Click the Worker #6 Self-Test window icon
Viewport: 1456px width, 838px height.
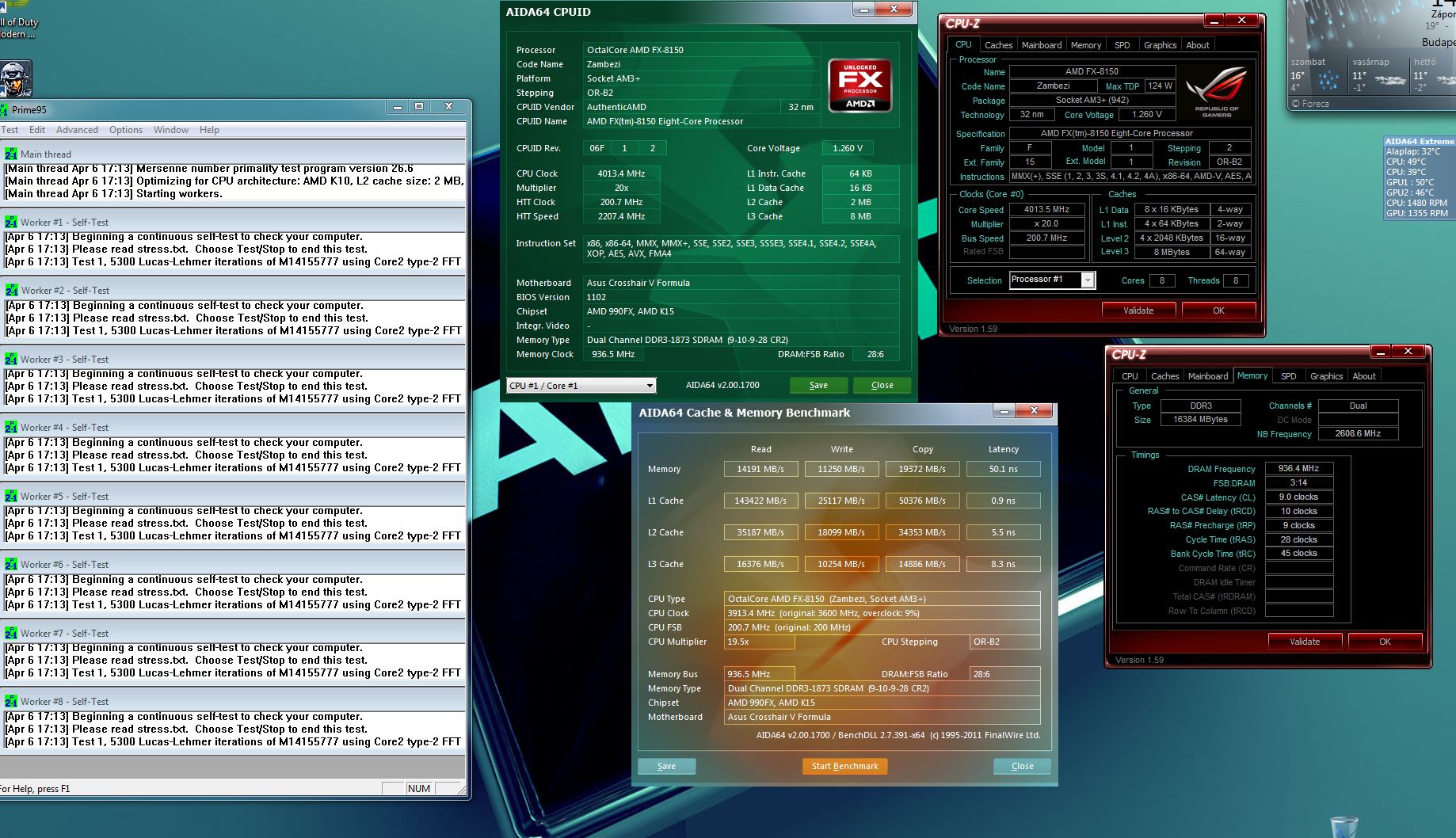click(x=11, y=565)
